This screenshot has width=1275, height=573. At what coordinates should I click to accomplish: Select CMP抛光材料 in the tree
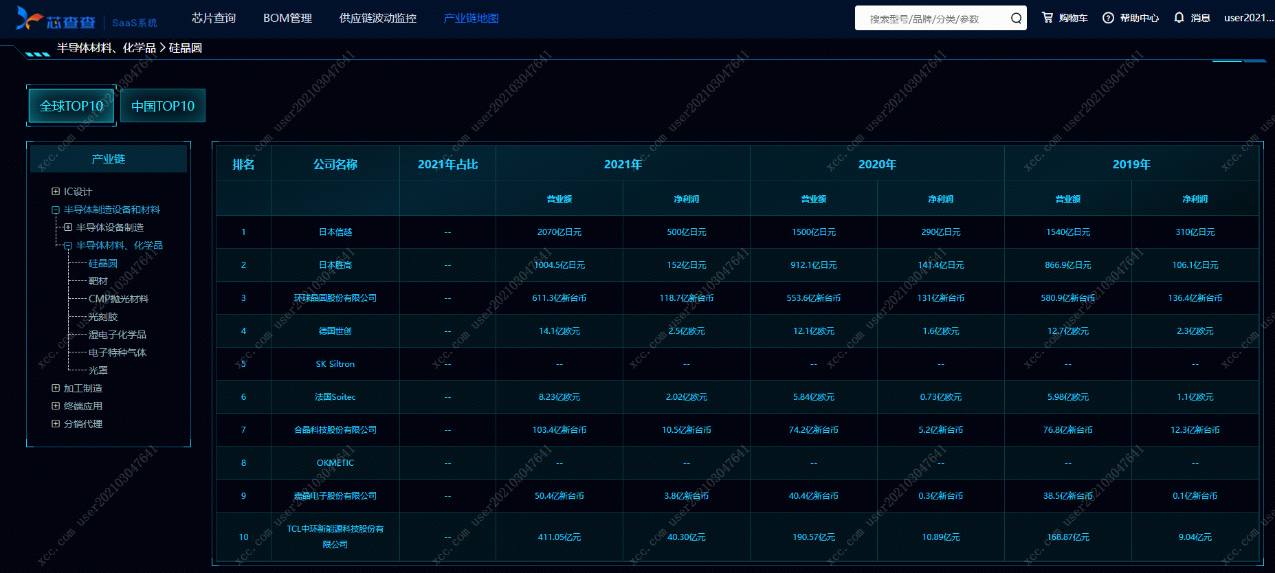point(118,298)
